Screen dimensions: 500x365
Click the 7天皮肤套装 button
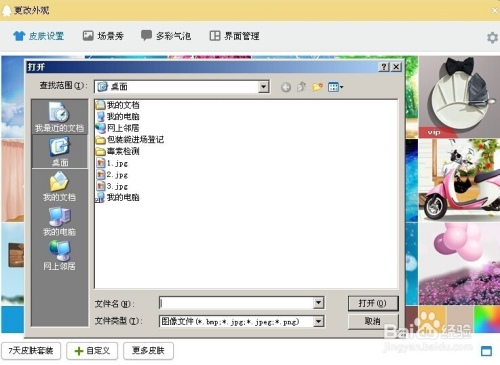[31, 351]
